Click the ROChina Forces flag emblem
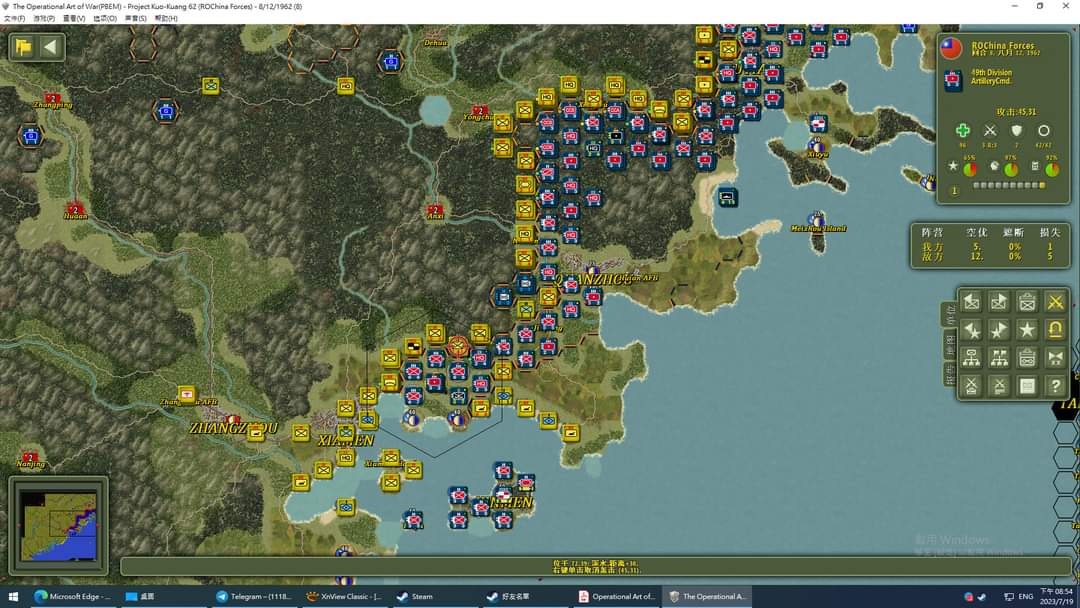The width and height of the screenshot is (1080, 608). (952, 48)
